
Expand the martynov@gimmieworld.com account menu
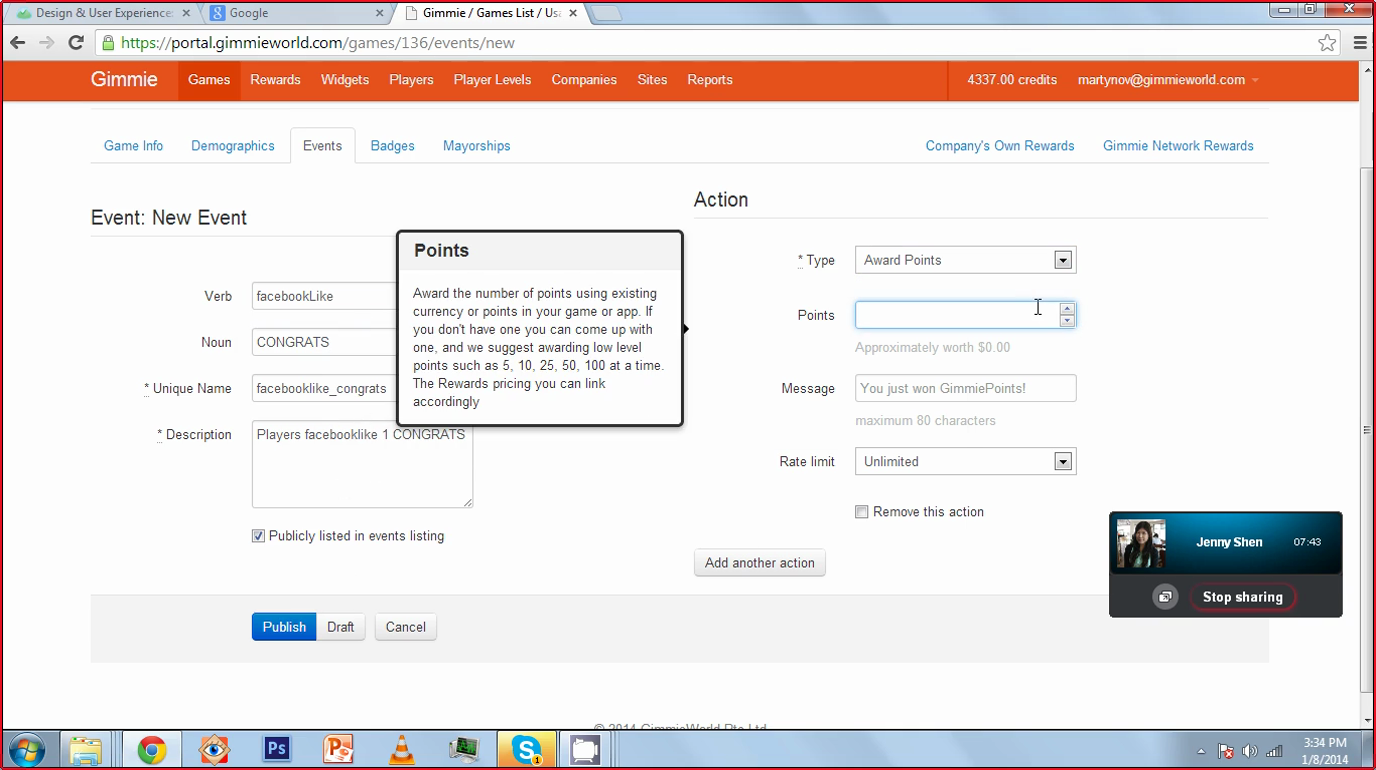tap(1168, 80)
